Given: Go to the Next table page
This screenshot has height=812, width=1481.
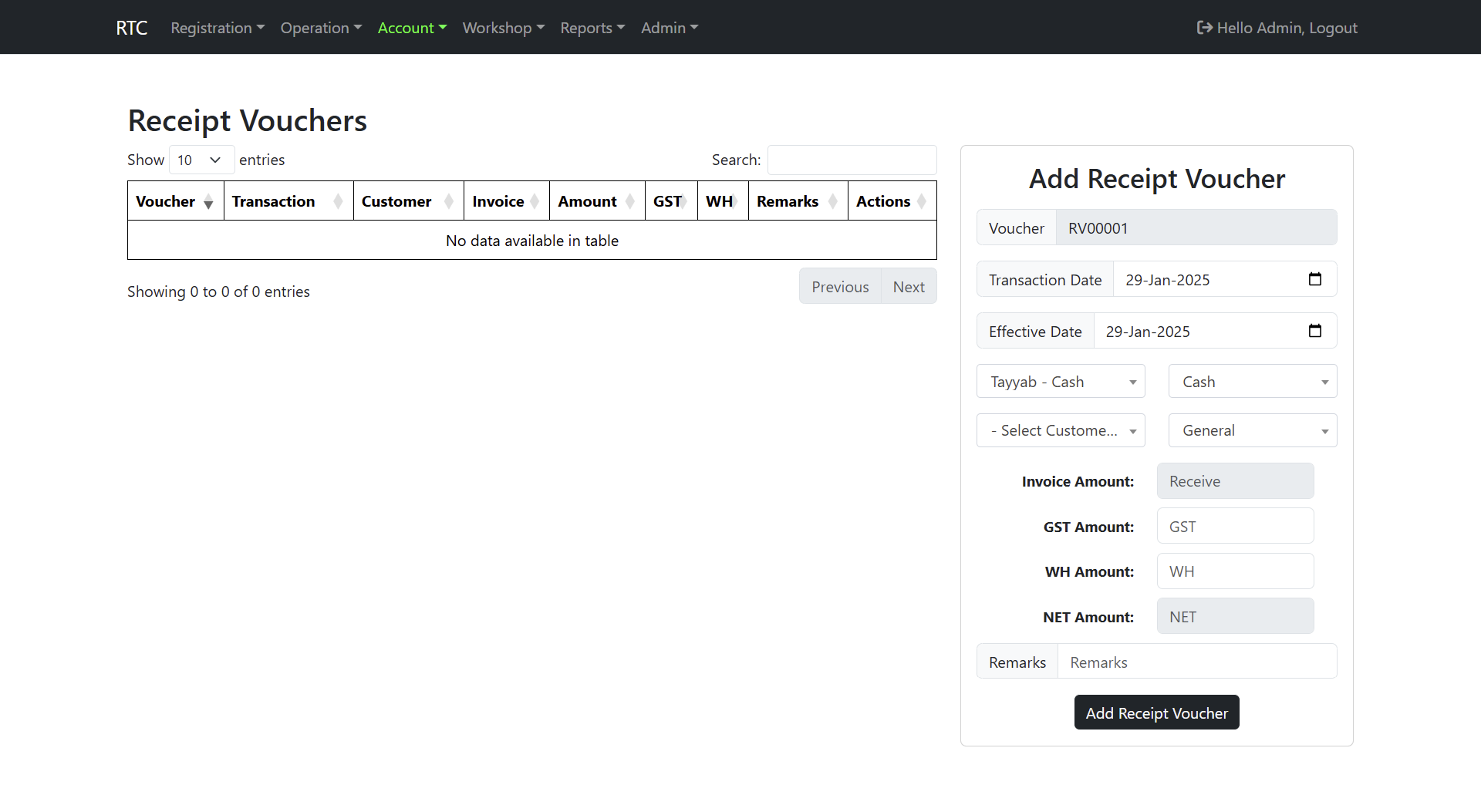Looking at the screenshot, I should click(x=908, y=287).
